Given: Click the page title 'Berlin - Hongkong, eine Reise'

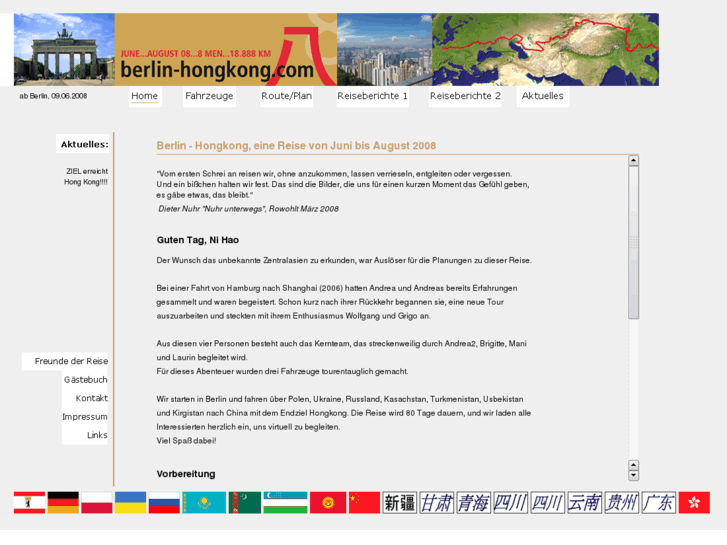Looking at the screenshot, I should pos(296,146).
